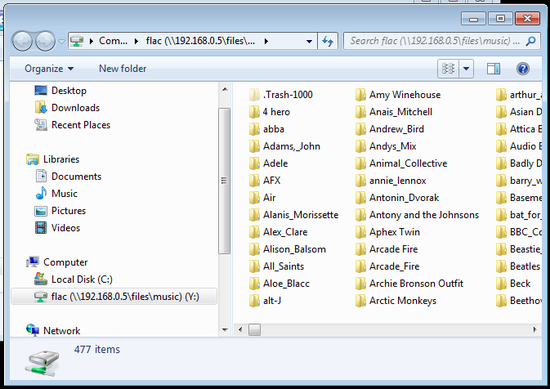550x389 pixels.
Task: Open the Organize menu
Action: [x=49, y=68]
